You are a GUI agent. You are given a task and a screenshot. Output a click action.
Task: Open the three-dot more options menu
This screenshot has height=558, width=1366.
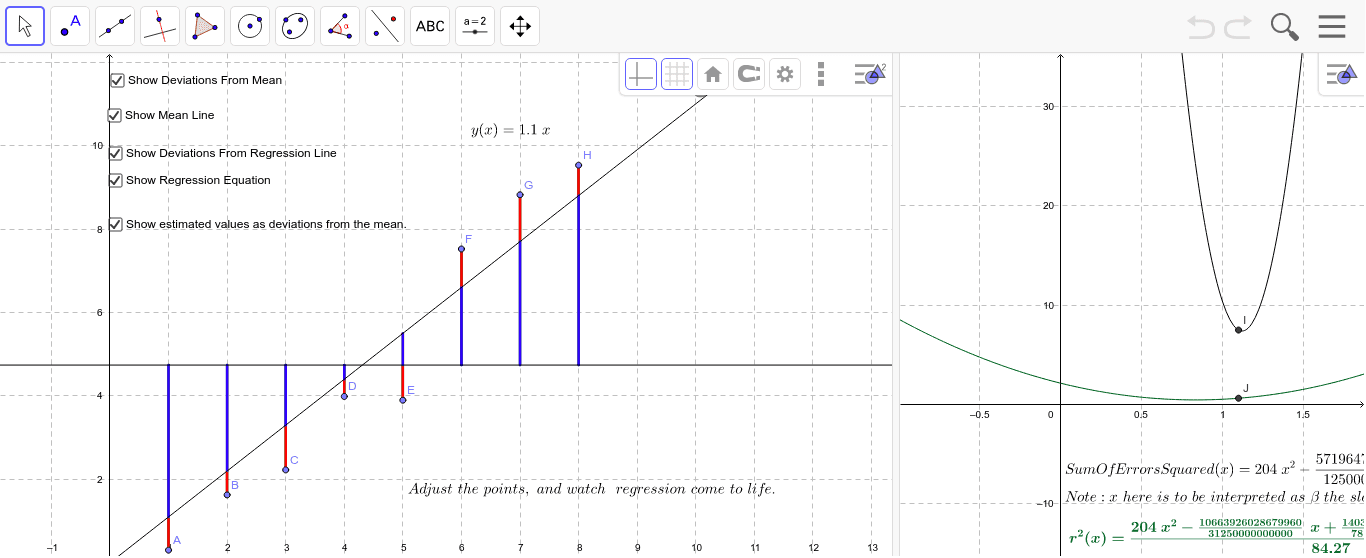(x=821, y=74)
